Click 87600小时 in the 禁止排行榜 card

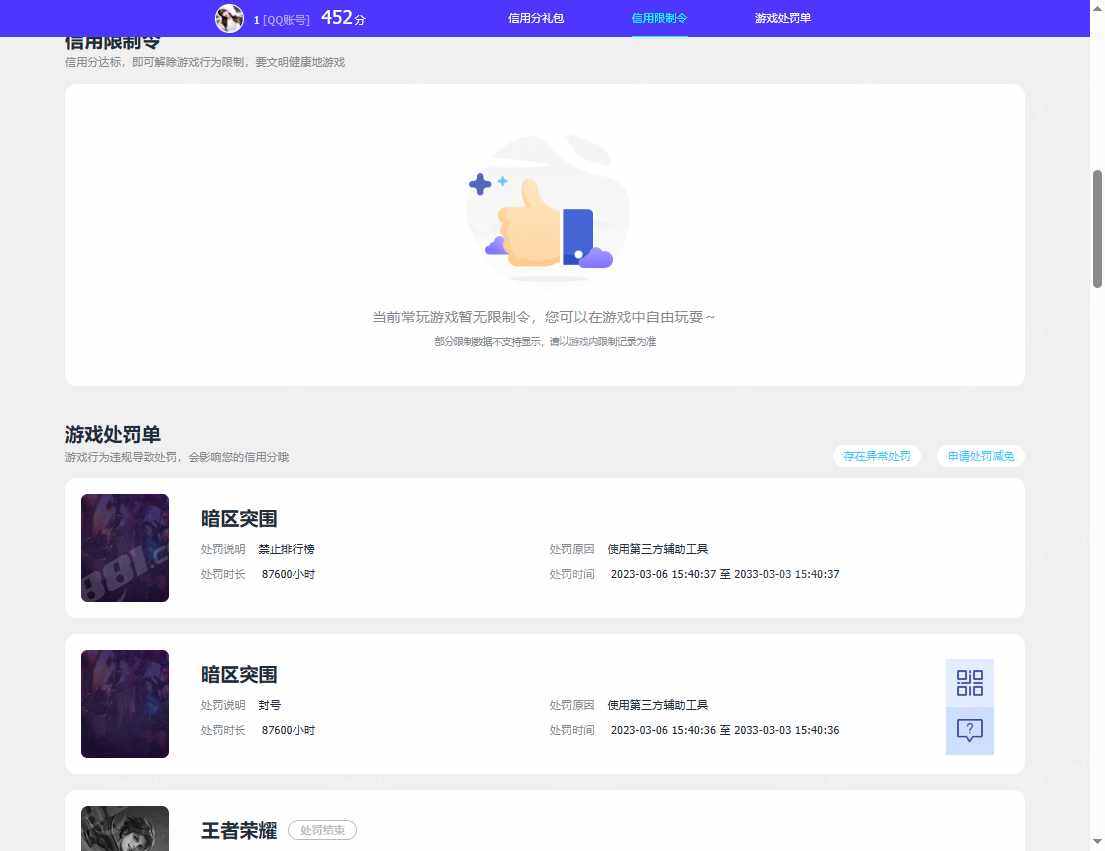pyautogui.click(x=288, y=574)
